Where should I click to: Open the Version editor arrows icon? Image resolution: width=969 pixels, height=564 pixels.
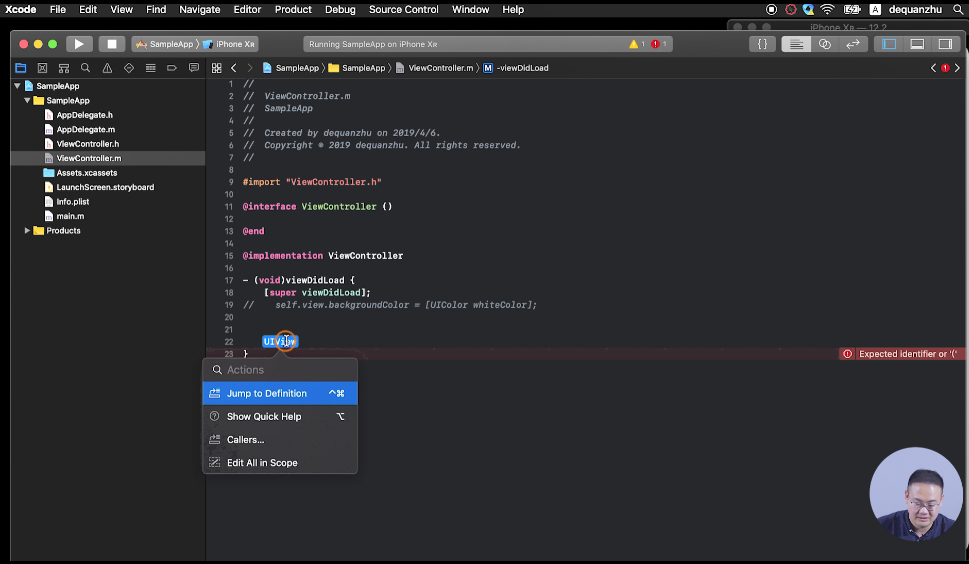click(x=853, y=44)
